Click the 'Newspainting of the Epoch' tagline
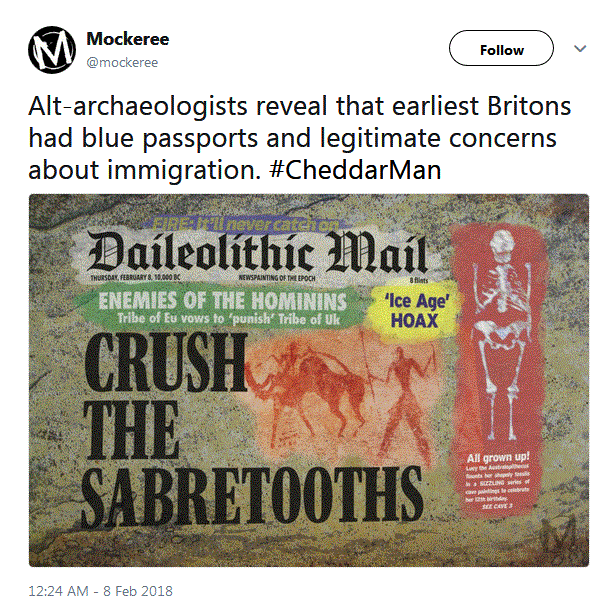This screenshot has width=597, height=609. [x=277, y=278]
